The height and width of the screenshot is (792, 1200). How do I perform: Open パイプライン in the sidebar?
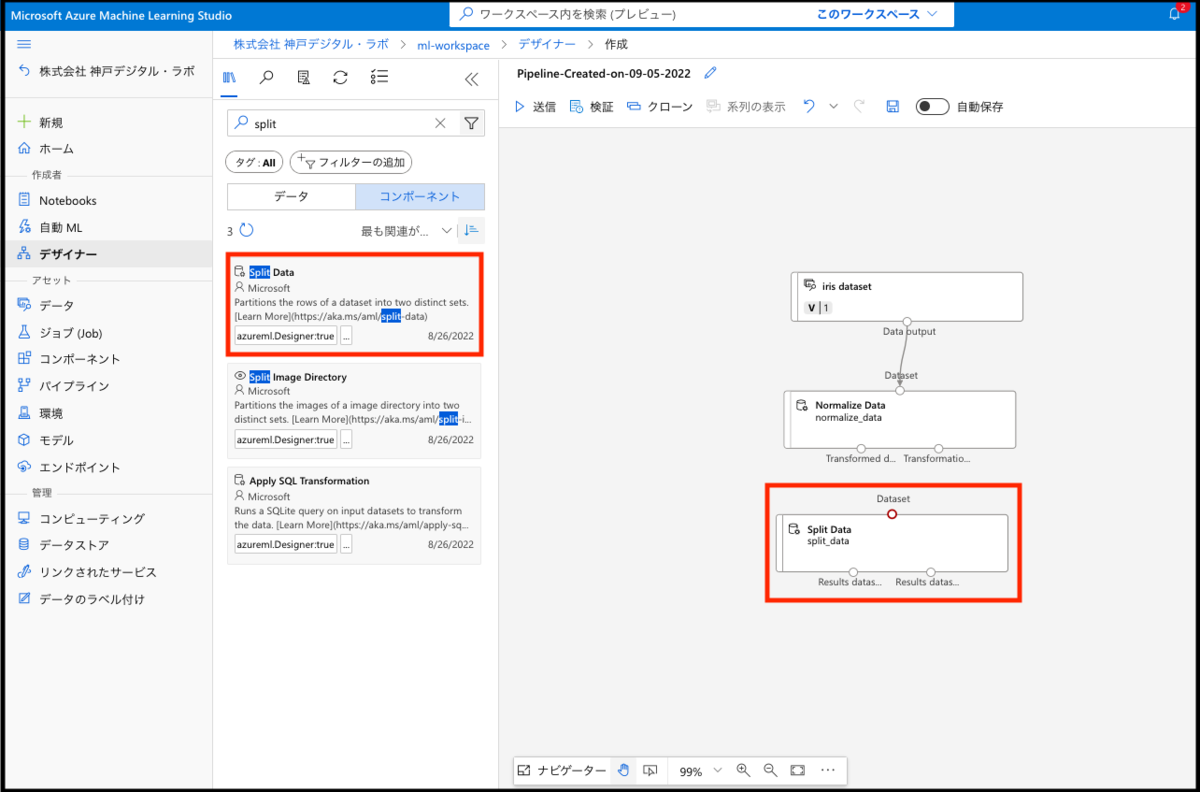(74, 386)
